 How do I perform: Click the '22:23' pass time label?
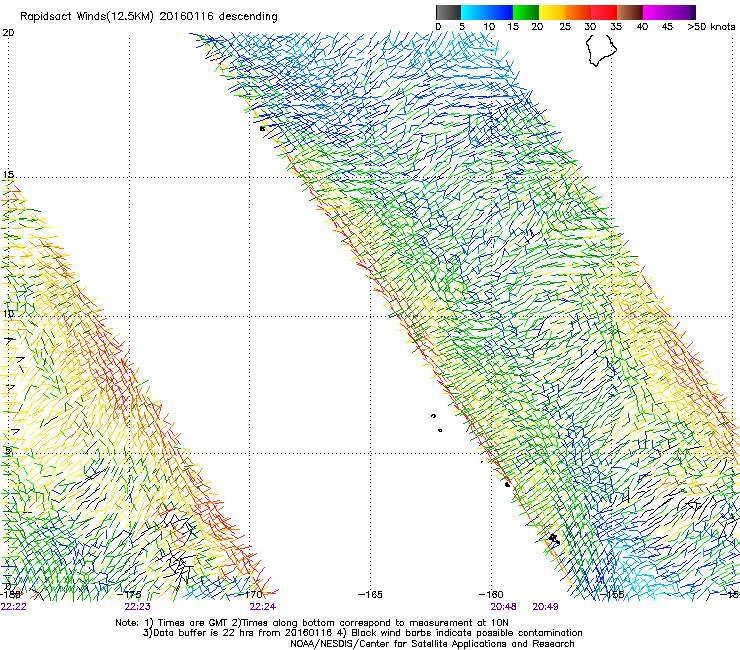click(137, 607)
